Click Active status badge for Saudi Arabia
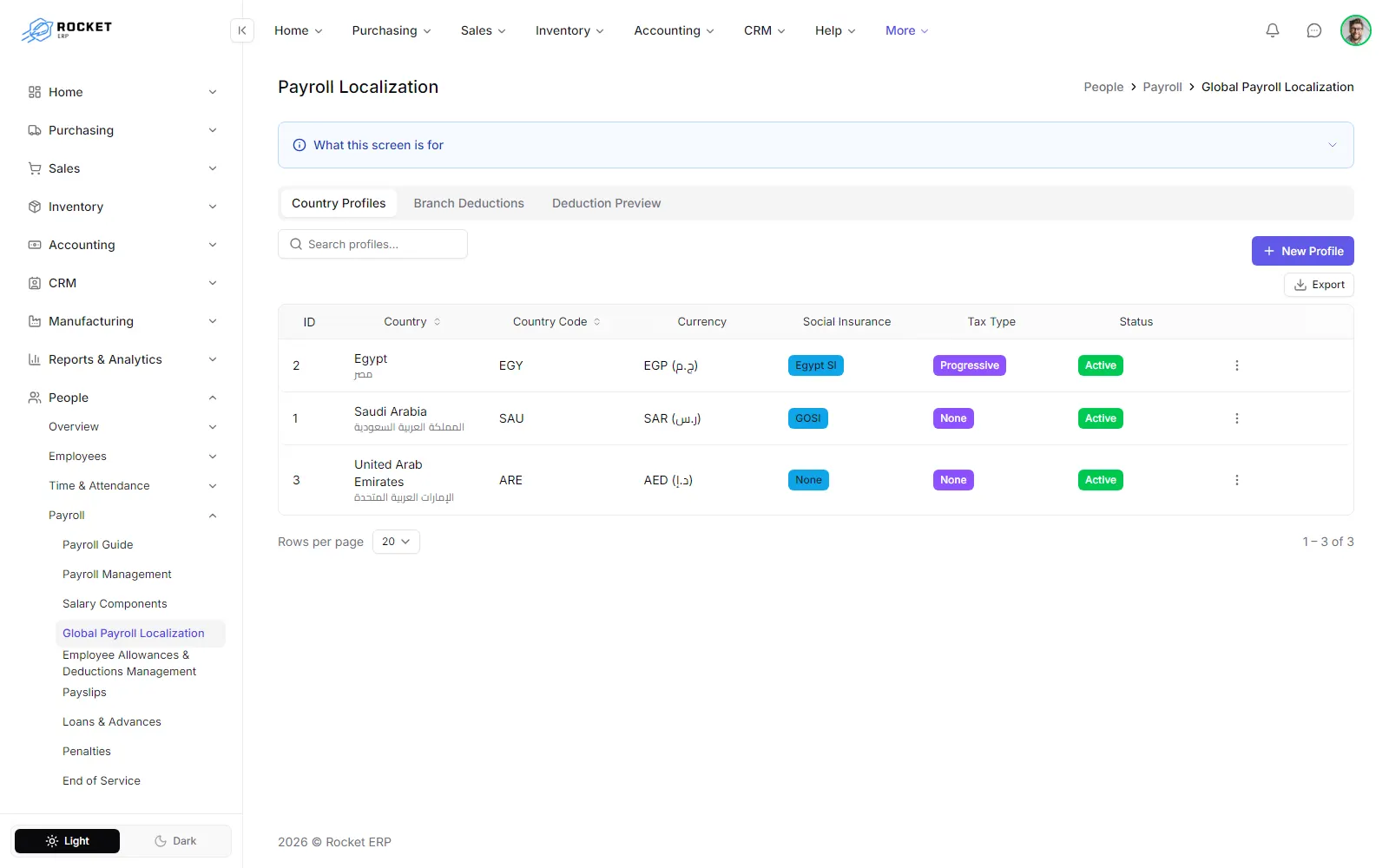 (x=1100, y=418)
